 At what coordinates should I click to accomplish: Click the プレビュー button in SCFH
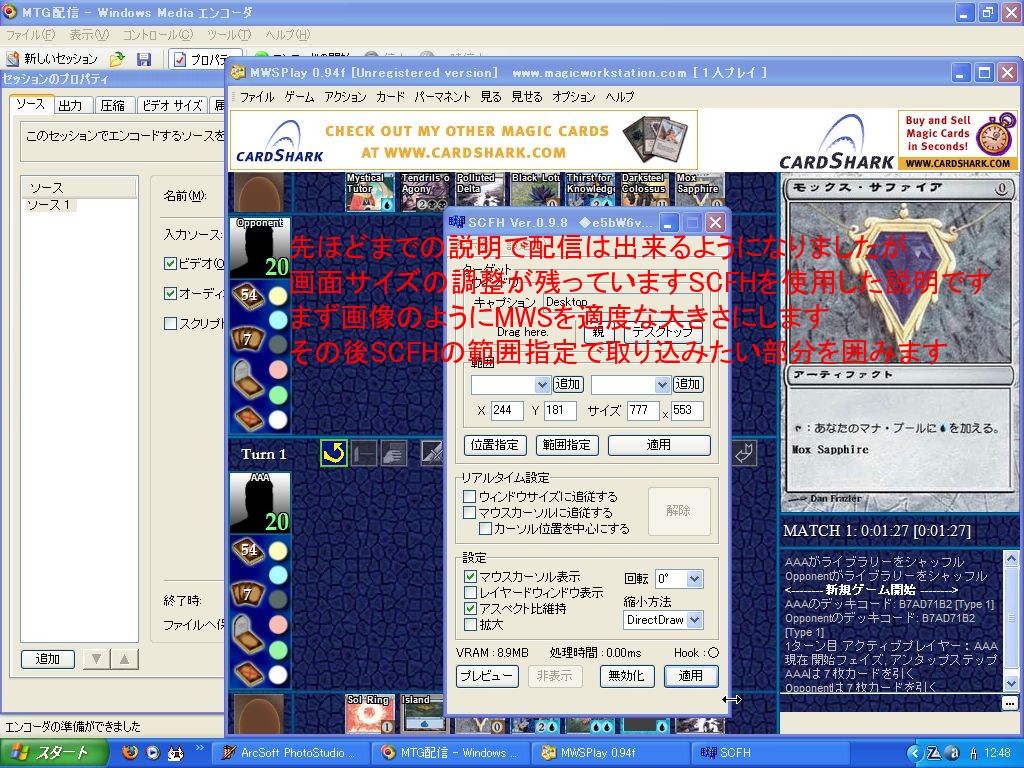pos(487,676)
